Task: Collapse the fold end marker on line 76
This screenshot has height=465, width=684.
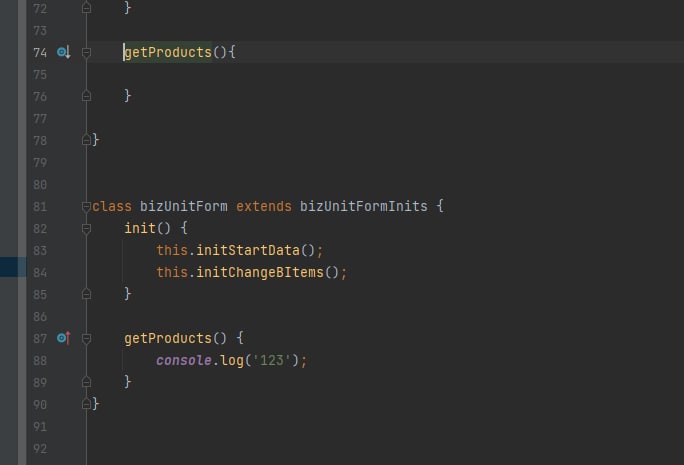Action: pyautogui.click(x=86, y=96)
